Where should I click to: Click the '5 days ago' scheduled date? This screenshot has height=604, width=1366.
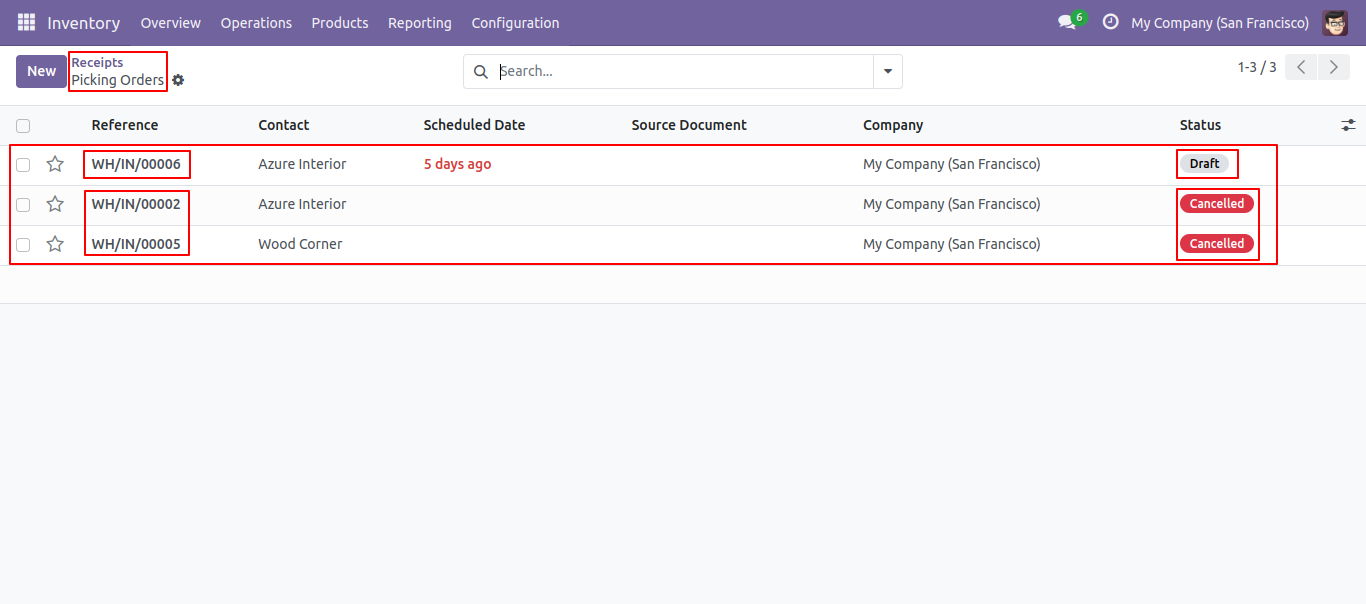pos(457,164)
